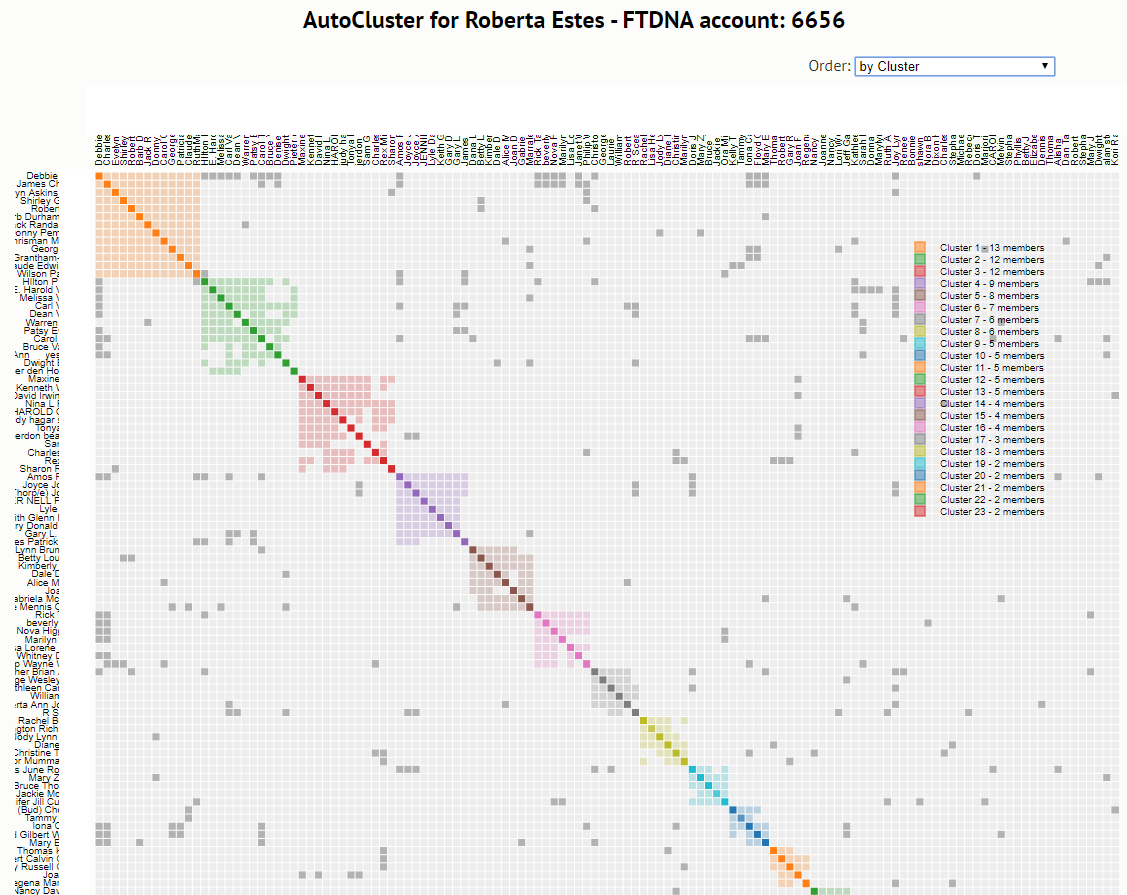Select legend text 'Cluster 14 - 4 members'

pos(992,404)
